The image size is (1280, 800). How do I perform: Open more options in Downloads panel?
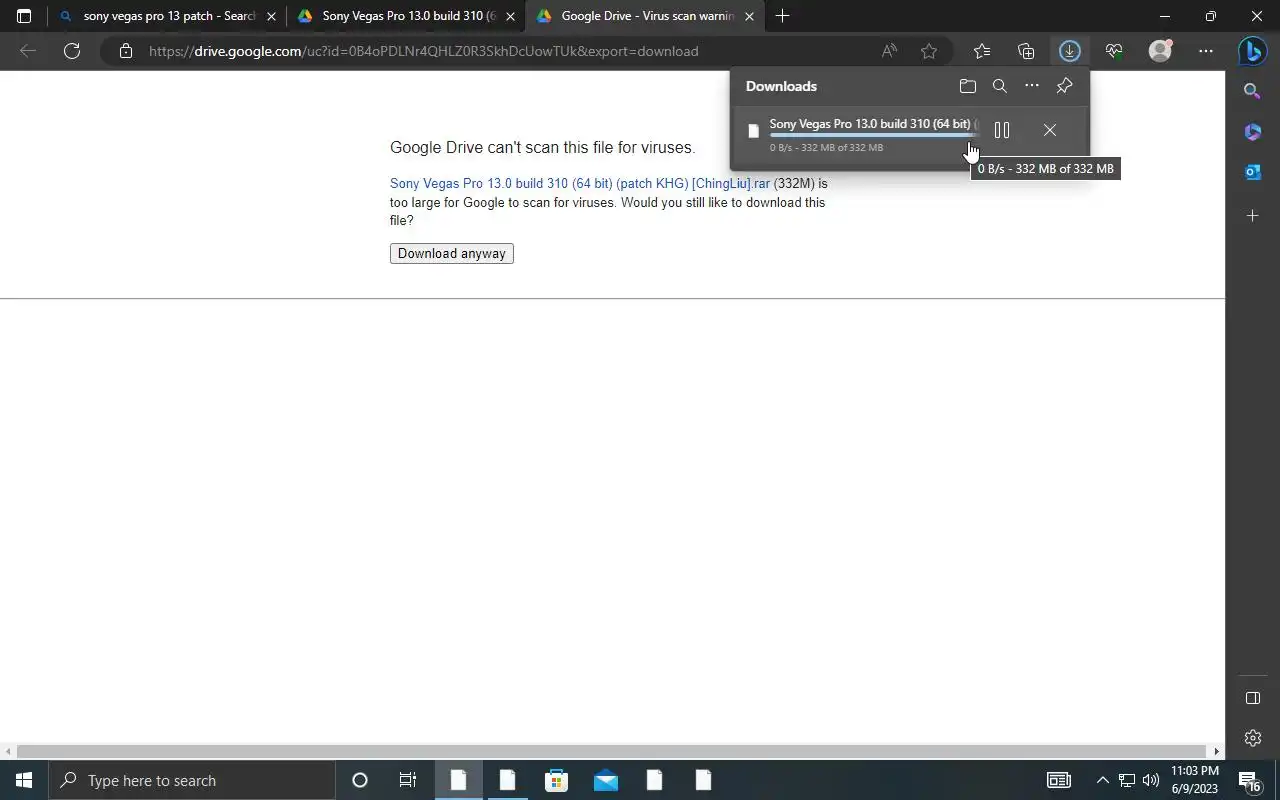click(1032, 86)
